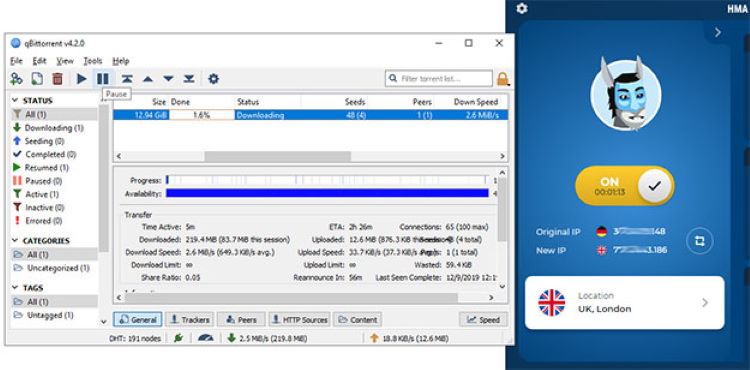Open qBittorrent options gear icon
Screen dimensions: 750x370
point(214,79)
